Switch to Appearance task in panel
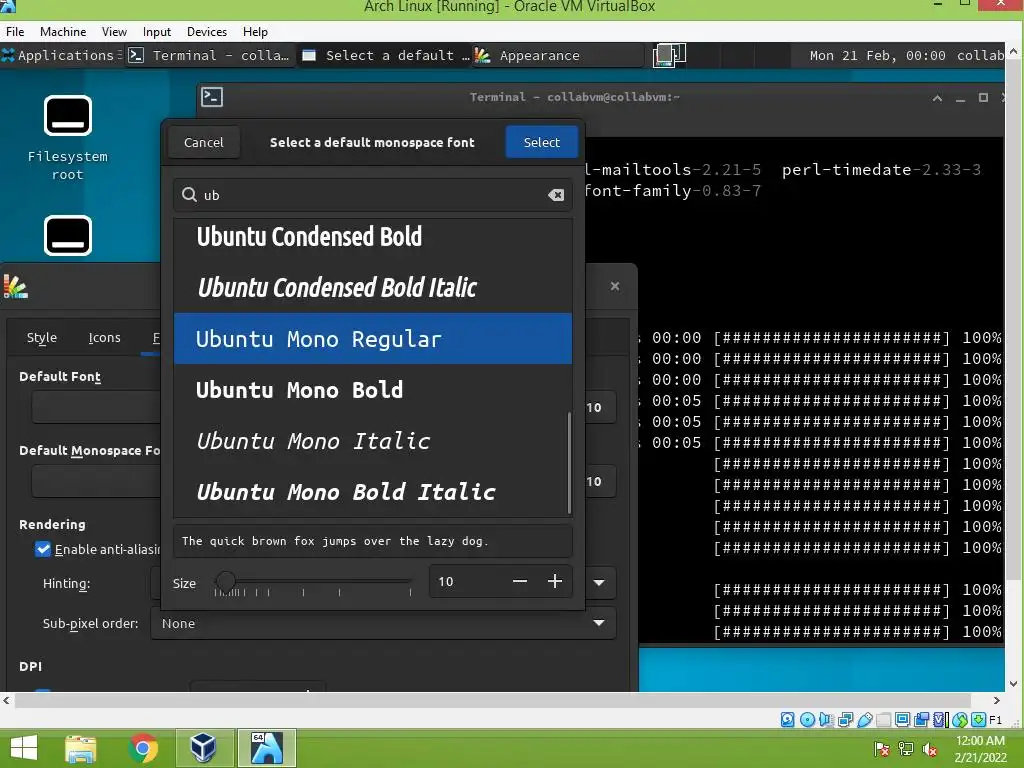Image resolution: width=1024 pixels, height=768 pixels. [558, 55]
